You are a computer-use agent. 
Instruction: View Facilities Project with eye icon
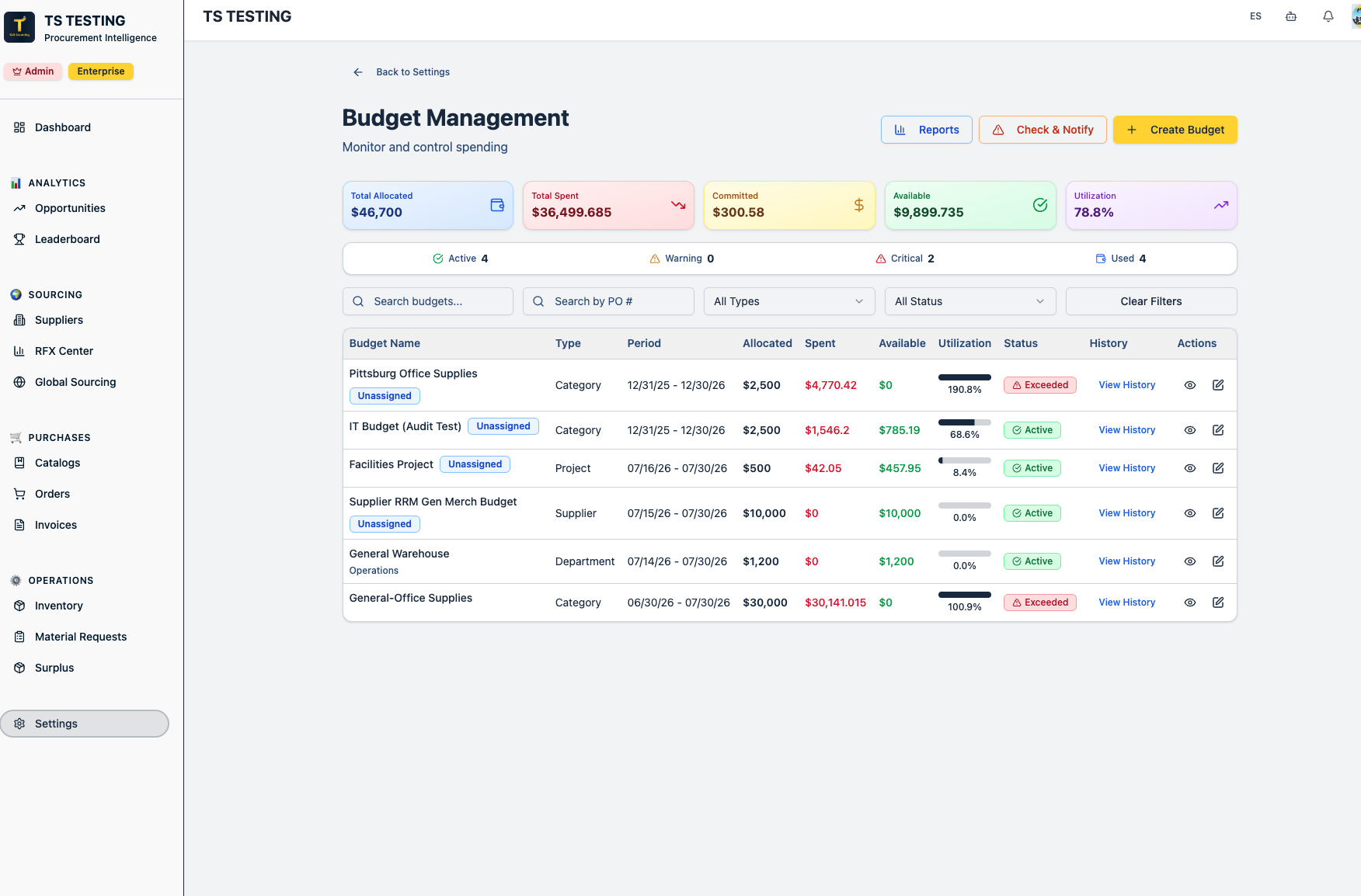point(1190,468)
